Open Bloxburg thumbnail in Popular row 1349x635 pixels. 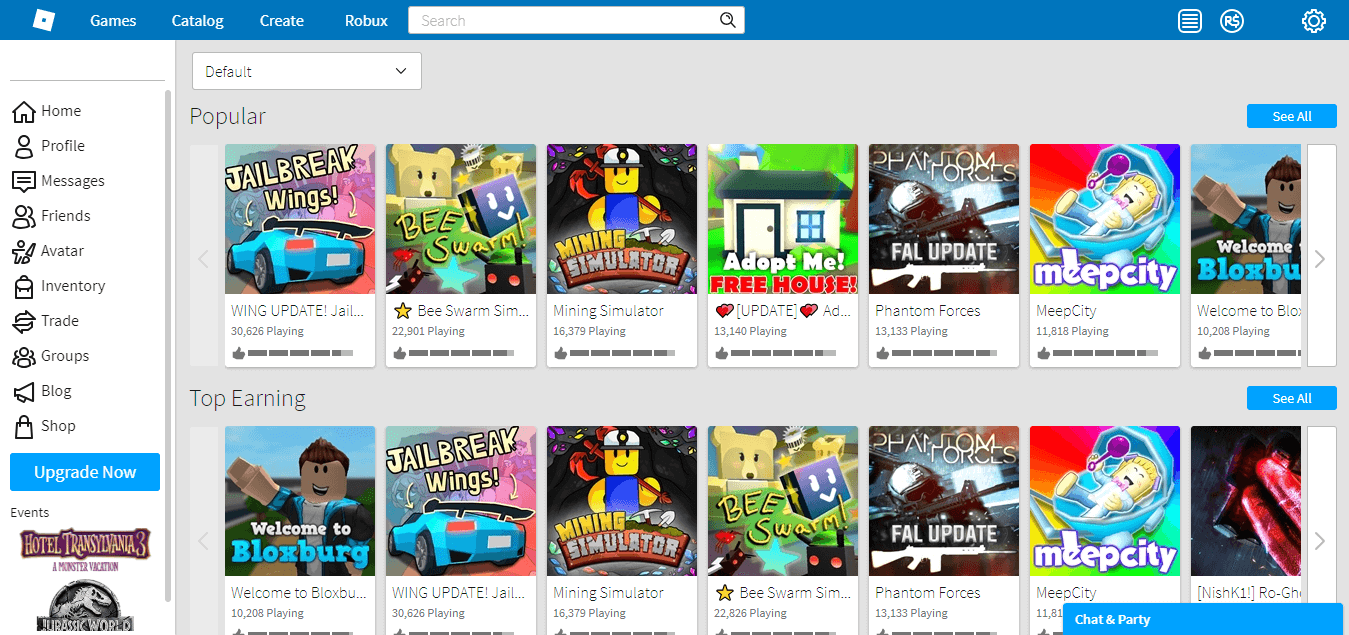tap(1246, 219)
